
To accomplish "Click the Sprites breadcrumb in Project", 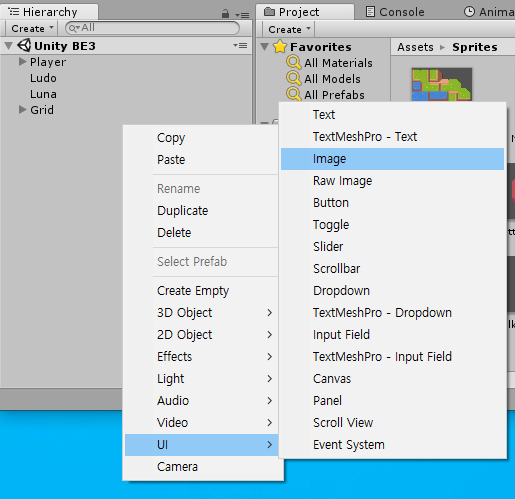I will pos(475,47).
